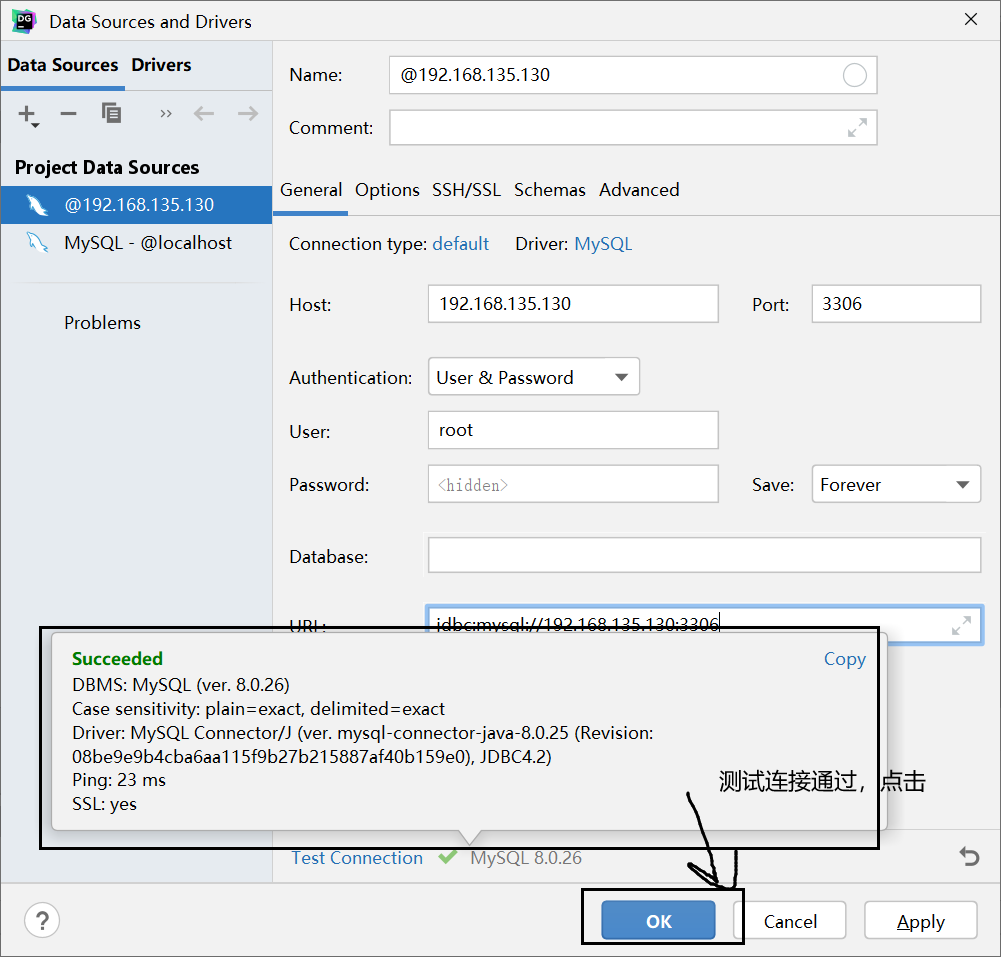Screen dimensions: 1001x957
Task: Click the 'Case sensitivity' result line
Action: click(x=258, y=709)
